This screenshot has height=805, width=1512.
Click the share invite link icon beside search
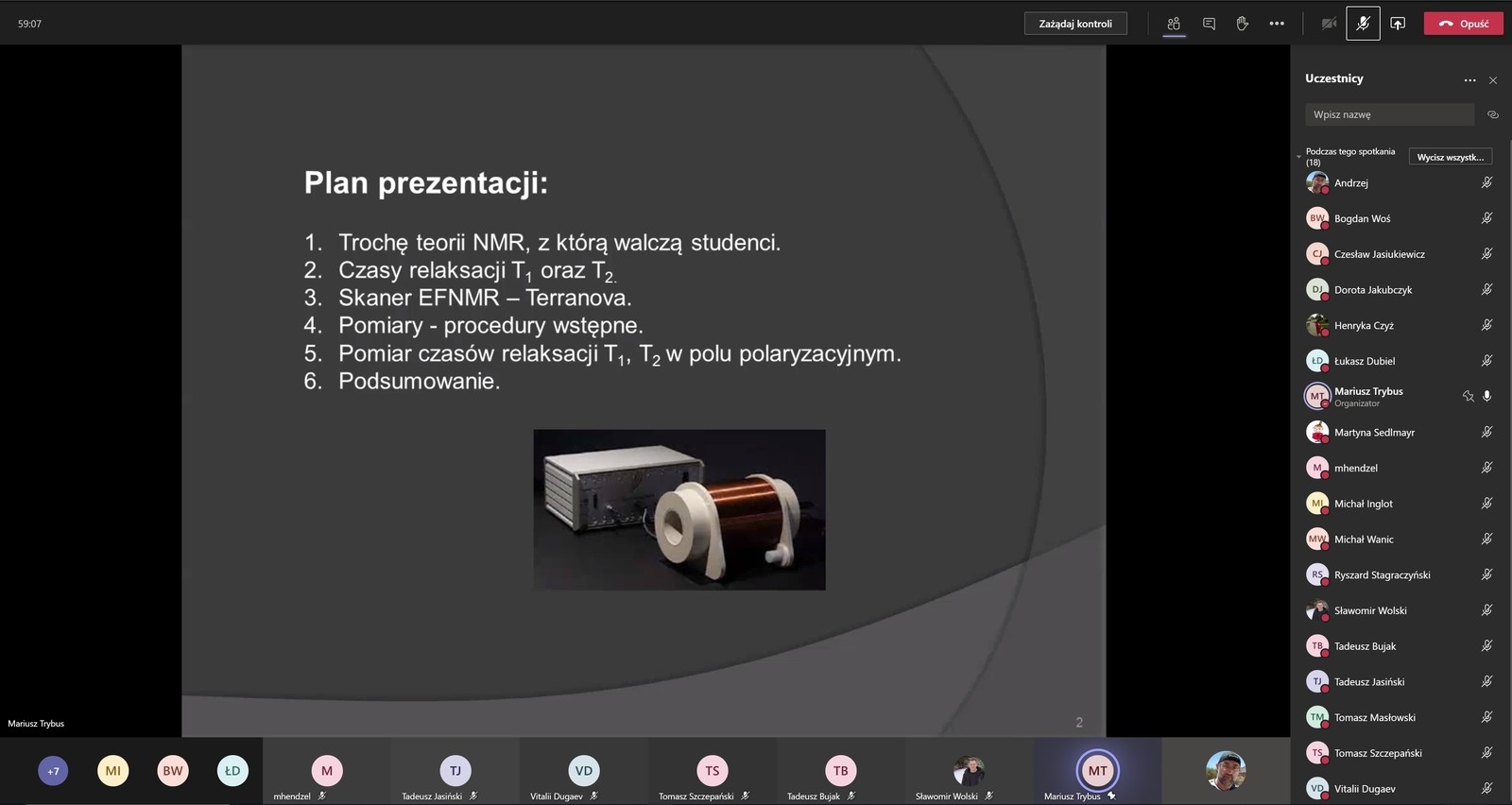point(1493,115)
